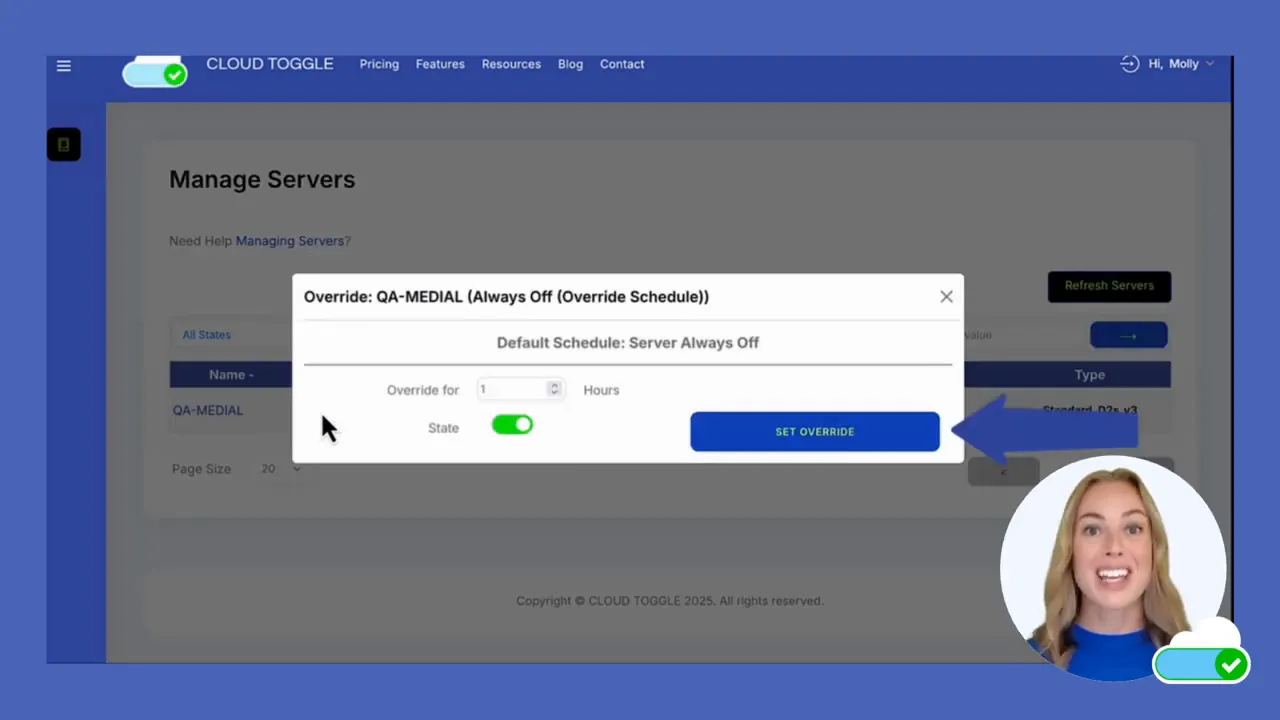The height and width of the screenshot is (720, 1280).
Task: Click the Refresh Servers button
Action: point(1109,285)
